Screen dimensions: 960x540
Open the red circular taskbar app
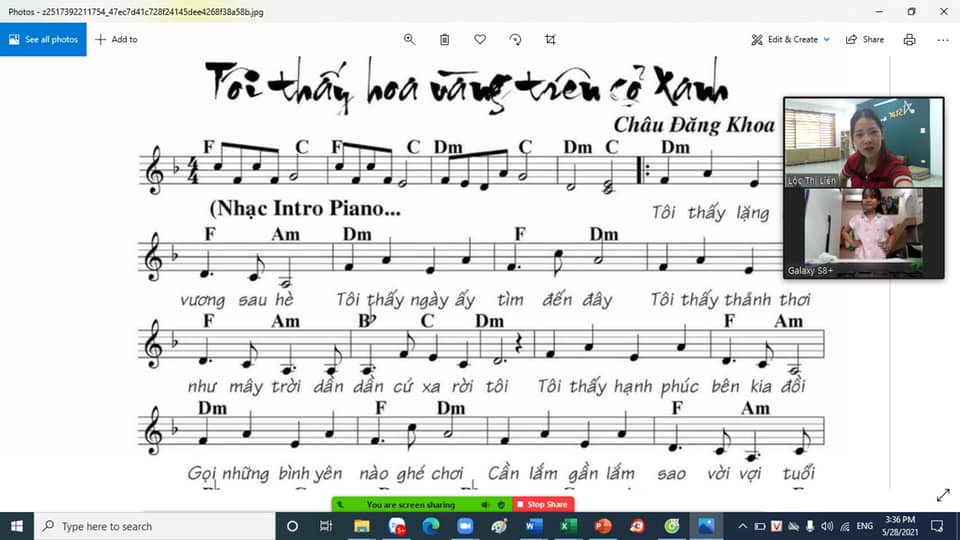pyautogui.click(x=637, y=526)
